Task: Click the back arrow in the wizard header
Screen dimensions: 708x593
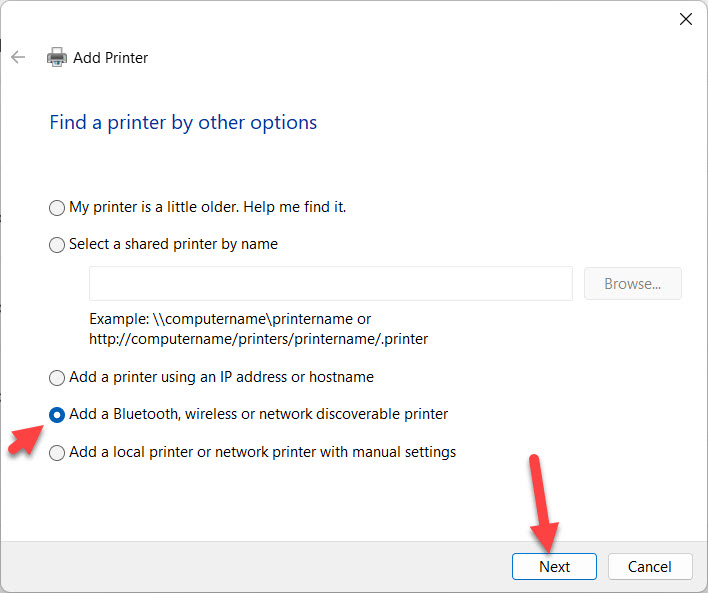Action: (x=18, y=57)
